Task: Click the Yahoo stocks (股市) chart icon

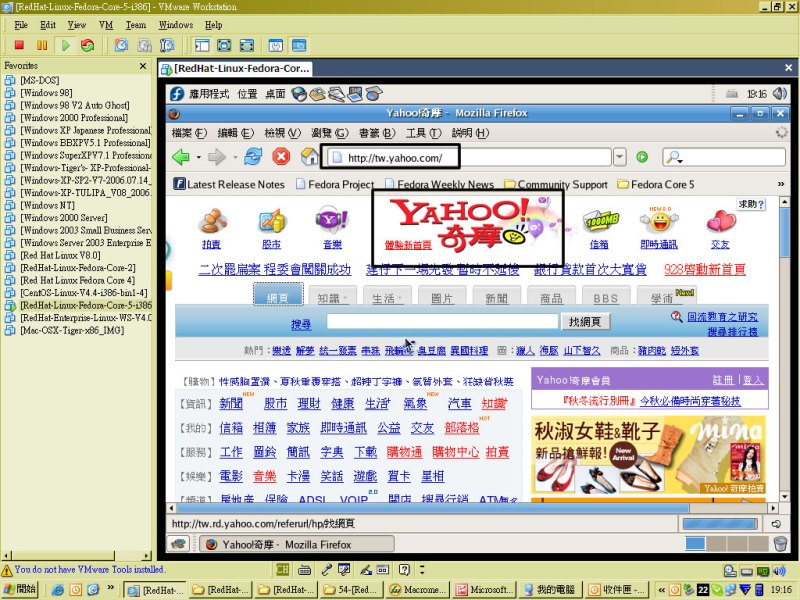Action: [x=271, y=221]
